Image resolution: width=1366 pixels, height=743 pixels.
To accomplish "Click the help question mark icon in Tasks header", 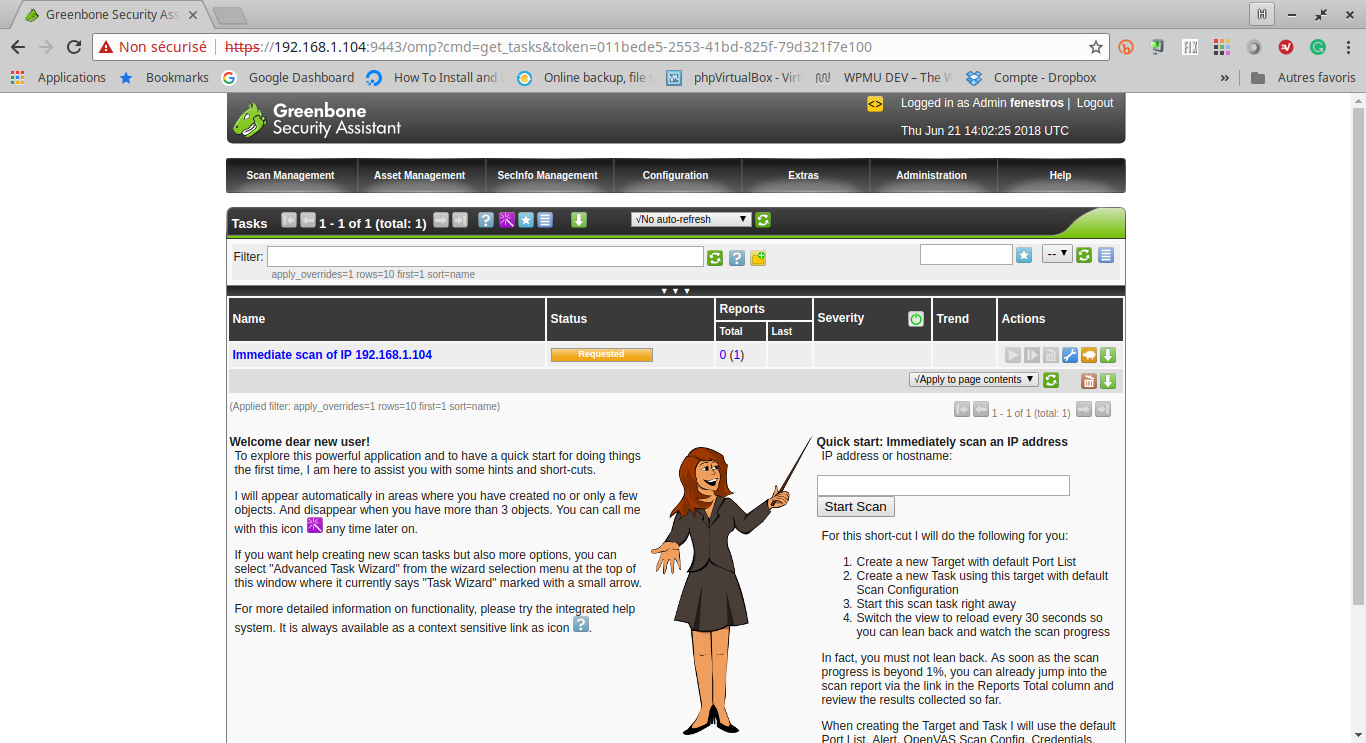I will 486,220.
